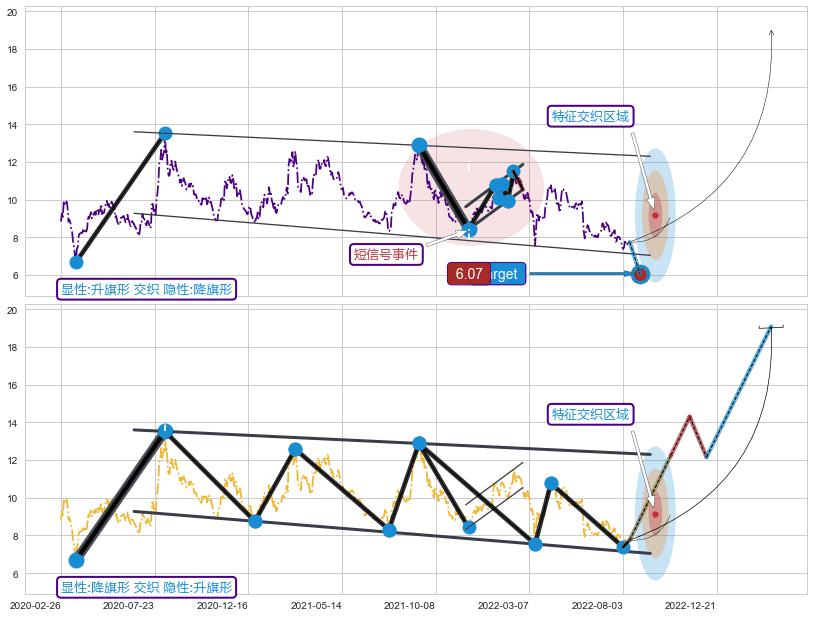
Task: Select 显性:升旗形 交织 隐性:降旗形 caption box
Action: [x=146, y=290]
